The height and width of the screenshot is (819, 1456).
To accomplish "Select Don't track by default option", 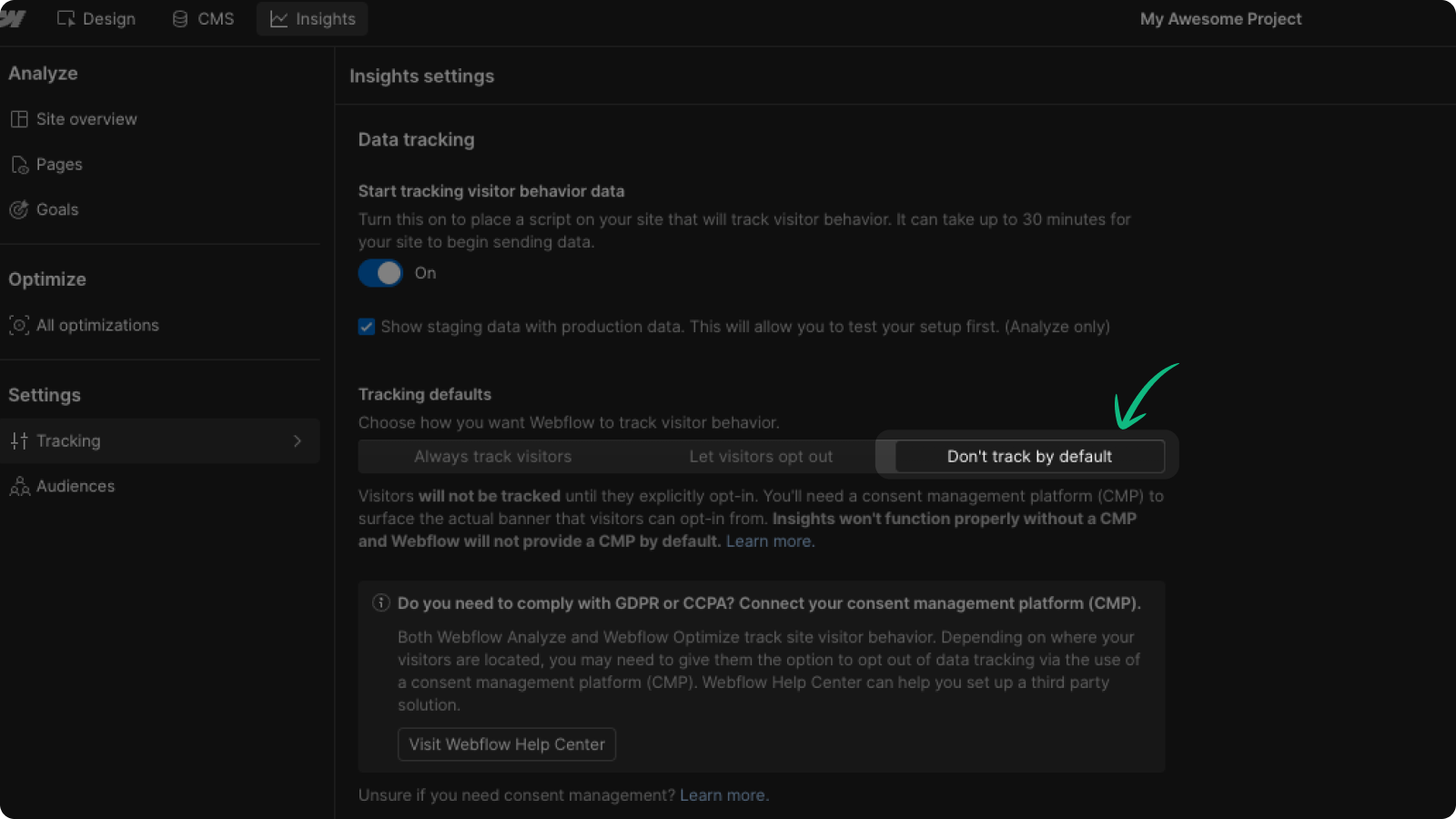I will 1030,457.
